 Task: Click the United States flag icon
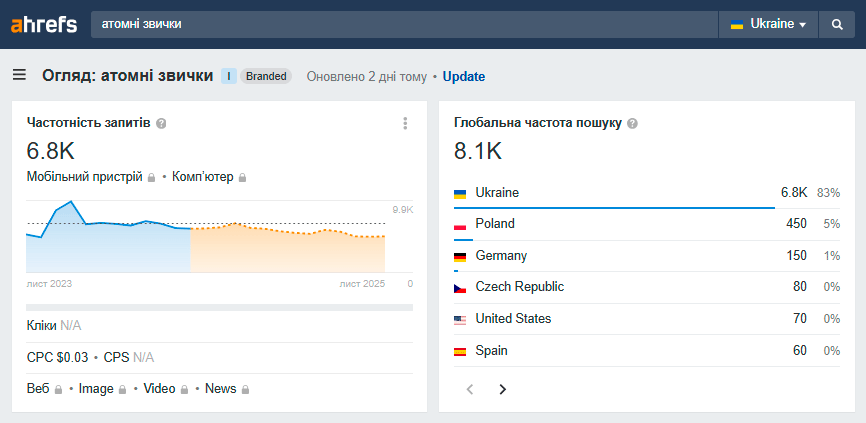point(460,320)
